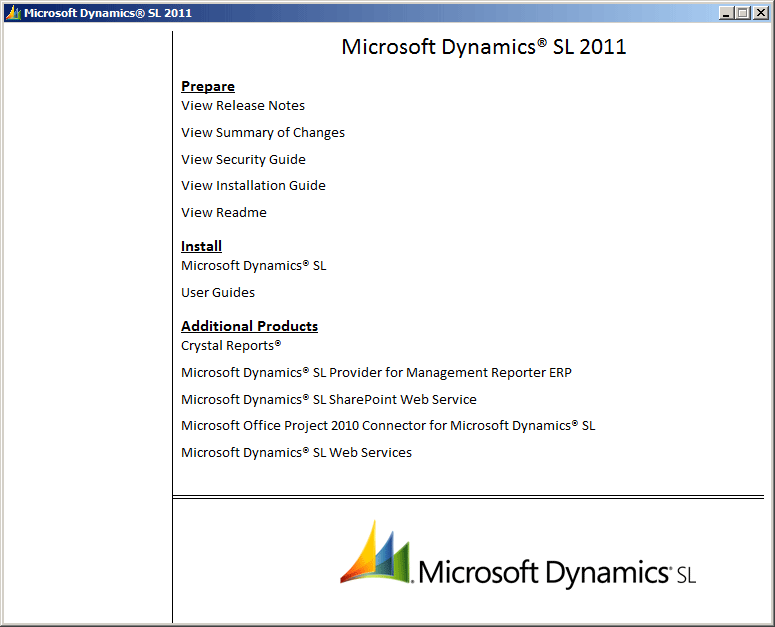Click Microsoft Office Project 2010 Connector link

pos(388,425)
